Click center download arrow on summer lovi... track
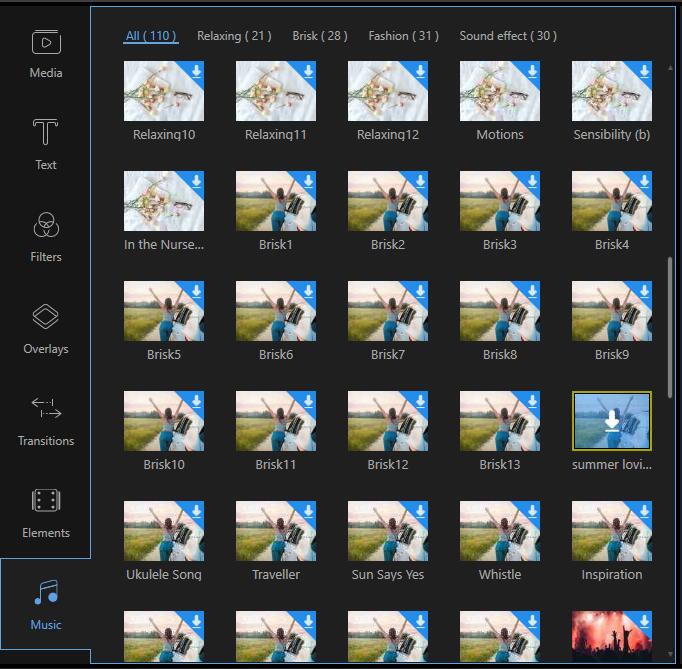 tap(612, 421)
